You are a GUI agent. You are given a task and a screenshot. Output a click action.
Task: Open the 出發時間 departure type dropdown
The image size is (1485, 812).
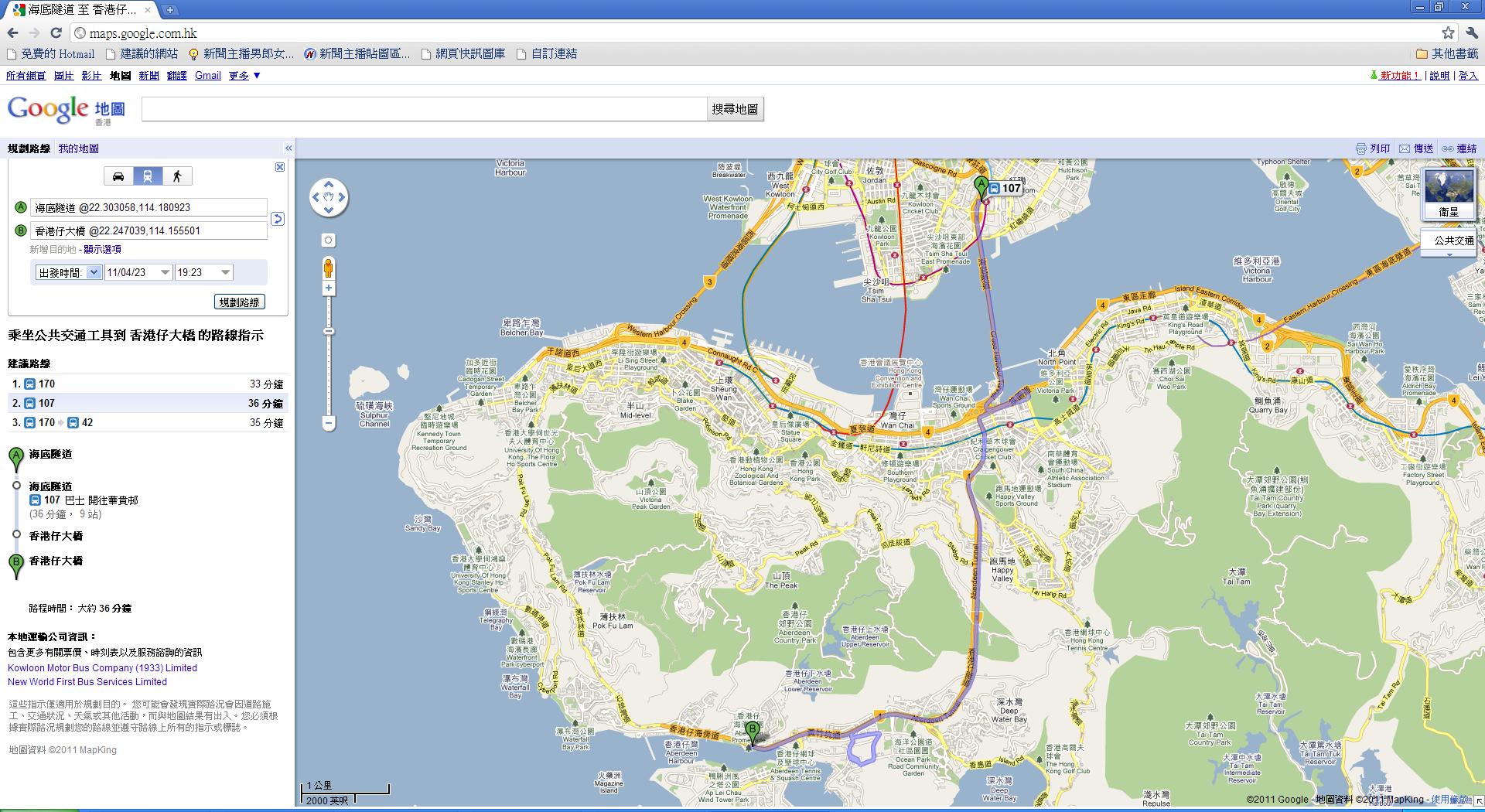(x=68, y=272)
